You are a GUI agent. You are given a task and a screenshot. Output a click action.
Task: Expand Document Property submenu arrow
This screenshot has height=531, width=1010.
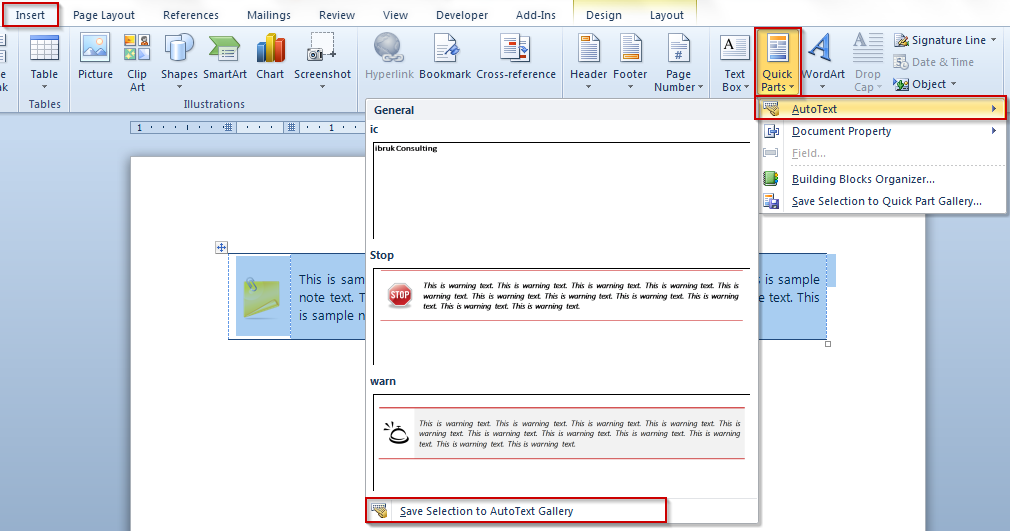point(995,131)
